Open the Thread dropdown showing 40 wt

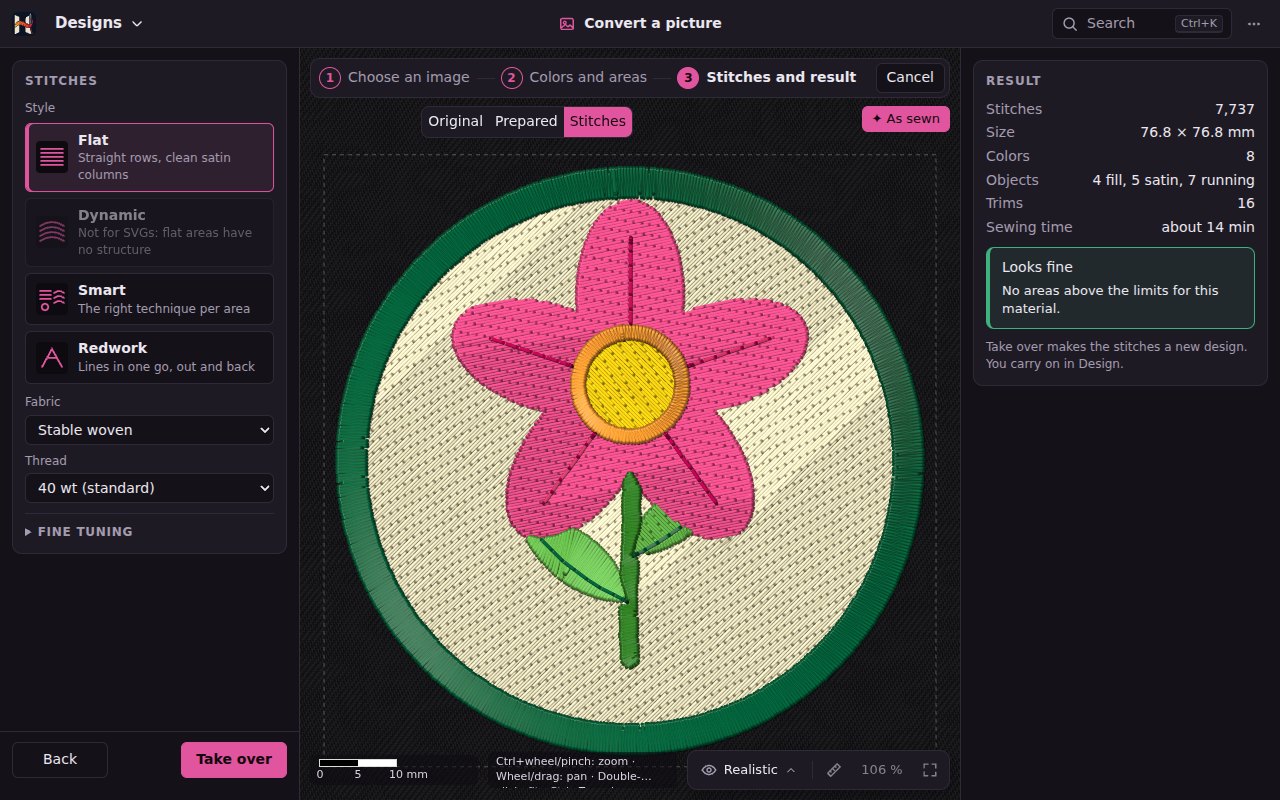coord(149,488)
